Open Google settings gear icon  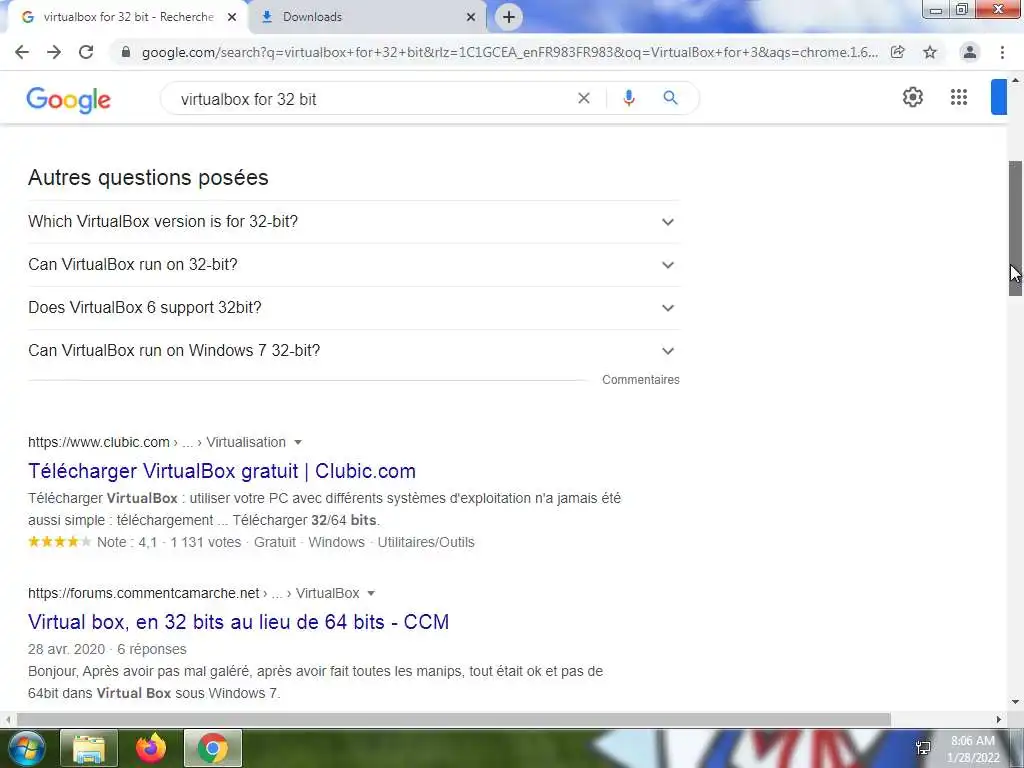912,97
